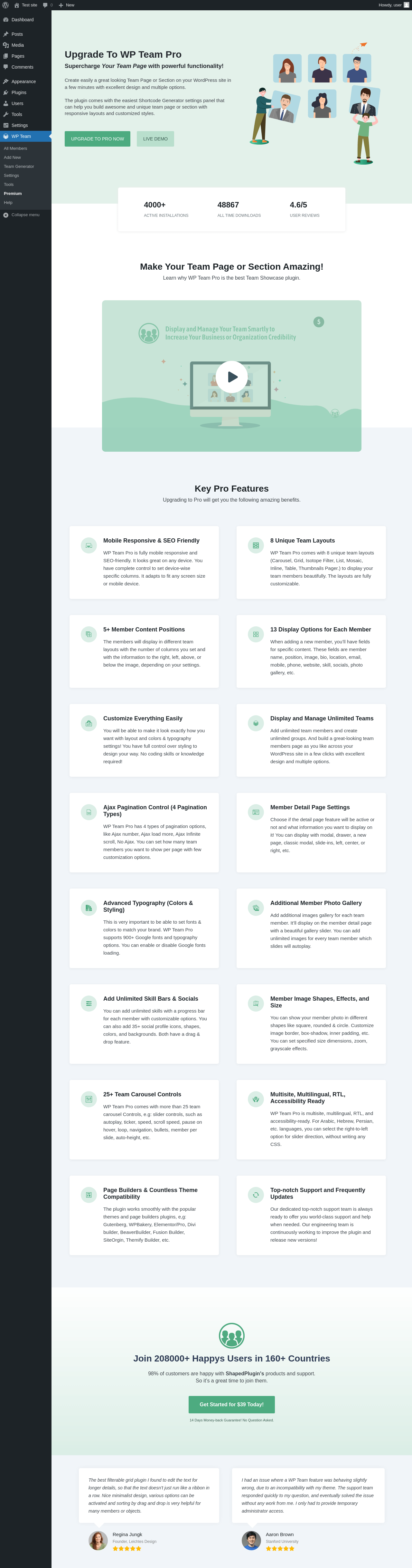The image size is (412, 1568).
Task: Click the 8 Unique Team Layouts icon
Action: 256,545
